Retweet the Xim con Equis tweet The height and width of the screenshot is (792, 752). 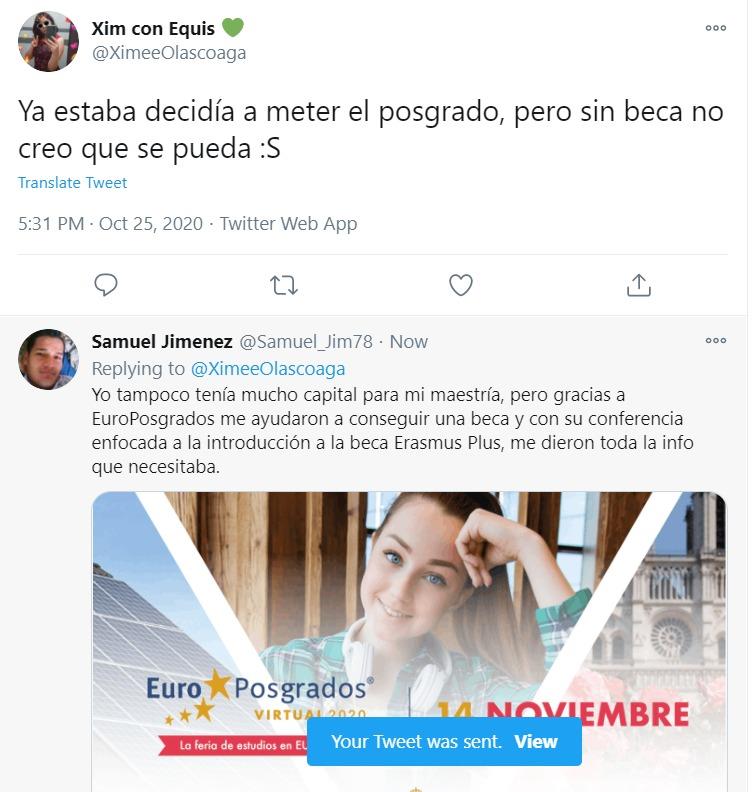(284, 285)
